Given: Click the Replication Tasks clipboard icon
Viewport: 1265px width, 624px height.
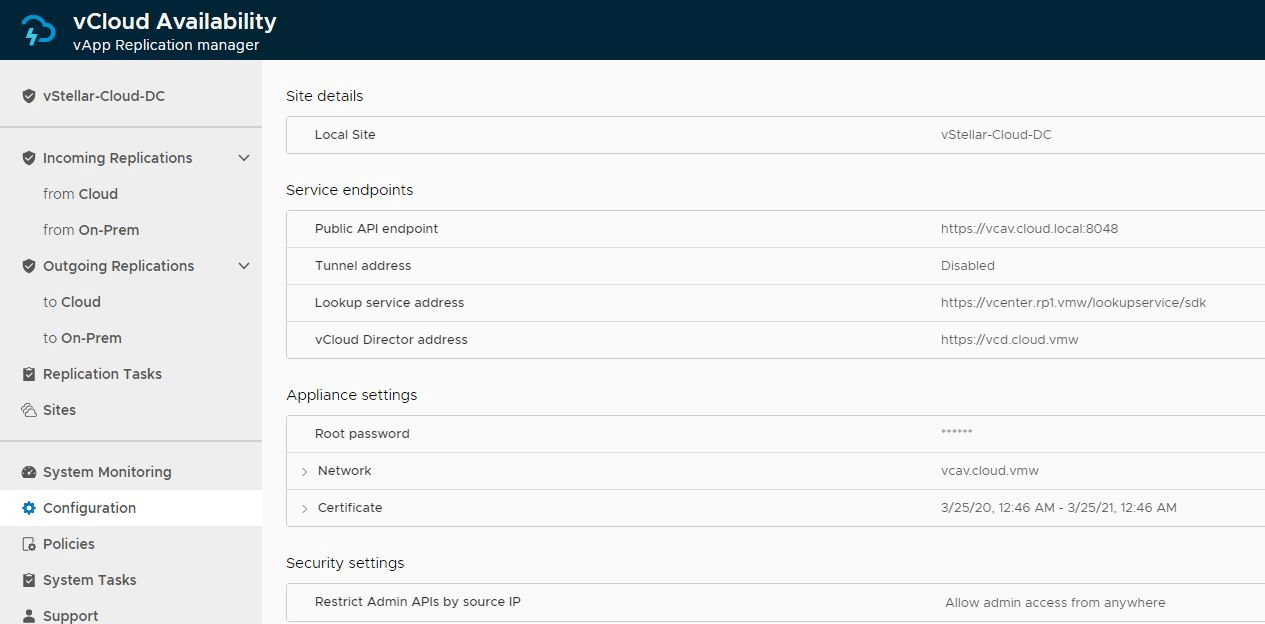Looking at the screenshot, I should tap(29, 374).
